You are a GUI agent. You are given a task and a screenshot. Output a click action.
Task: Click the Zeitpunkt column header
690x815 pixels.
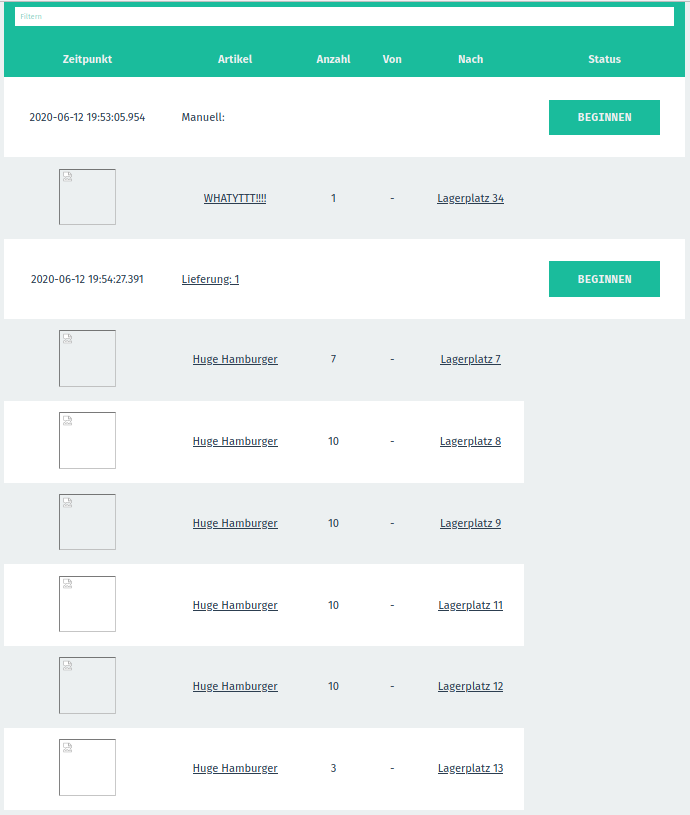[x=87, y=59]
